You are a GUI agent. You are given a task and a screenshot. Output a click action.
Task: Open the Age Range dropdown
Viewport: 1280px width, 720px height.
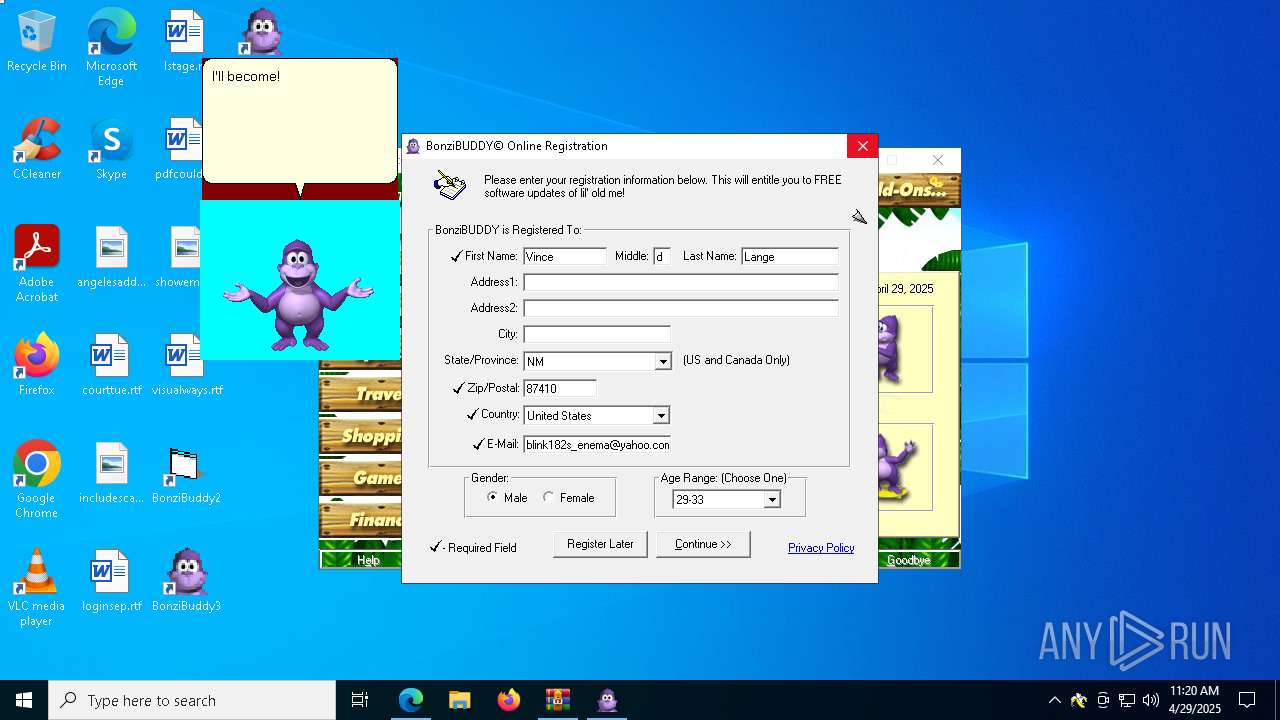(x=771, y=499)
